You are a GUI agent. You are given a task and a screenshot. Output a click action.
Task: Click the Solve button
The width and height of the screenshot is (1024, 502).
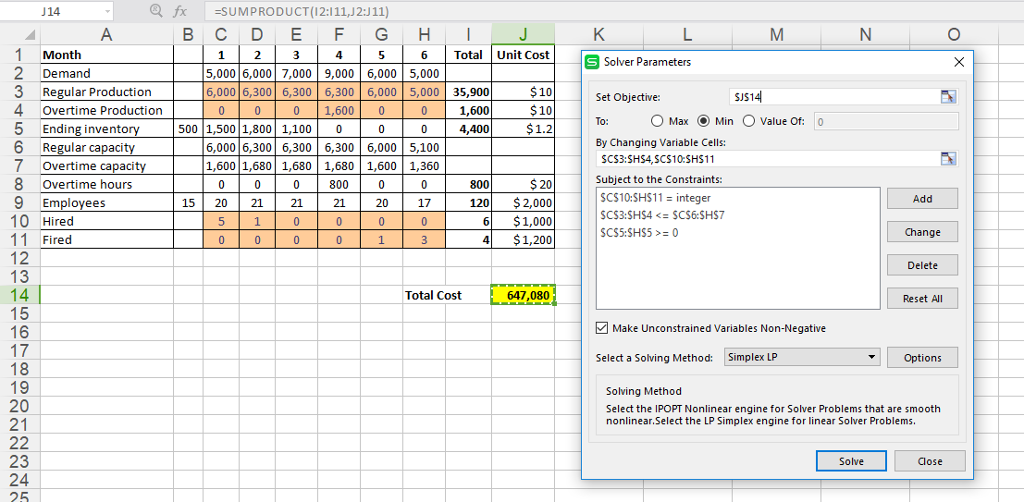coord(851,461)
